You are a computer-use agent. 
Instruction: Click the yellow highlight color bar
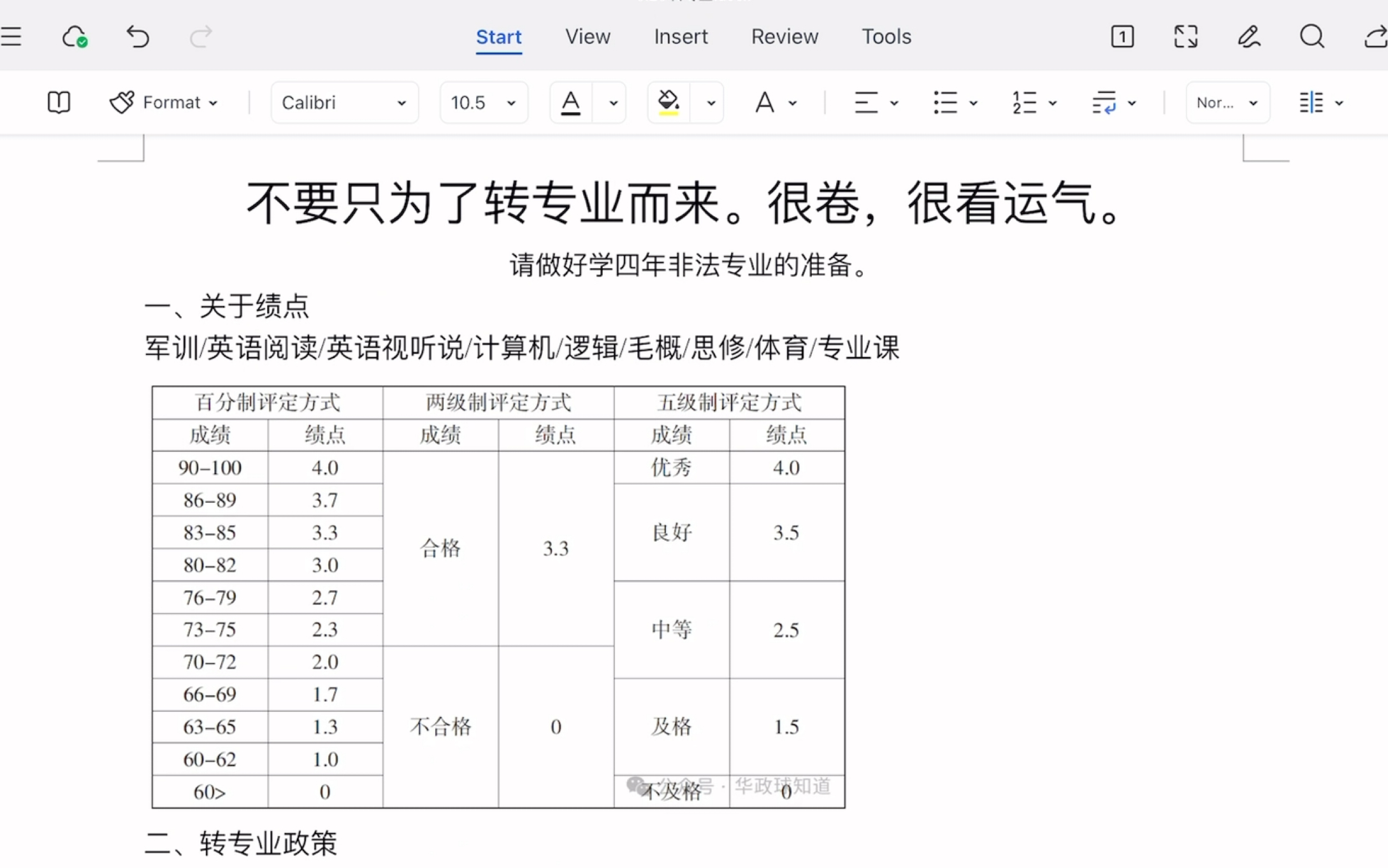coord(668,113)
